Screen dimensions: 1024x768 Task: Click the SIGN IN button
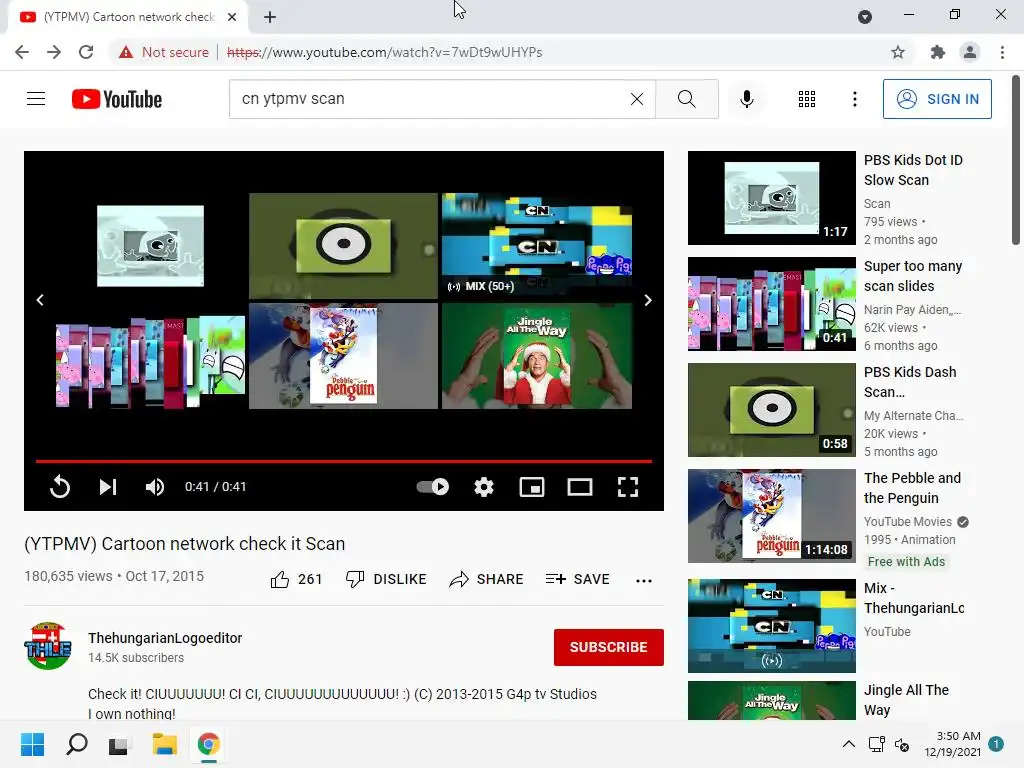click(x=937, y=99)
